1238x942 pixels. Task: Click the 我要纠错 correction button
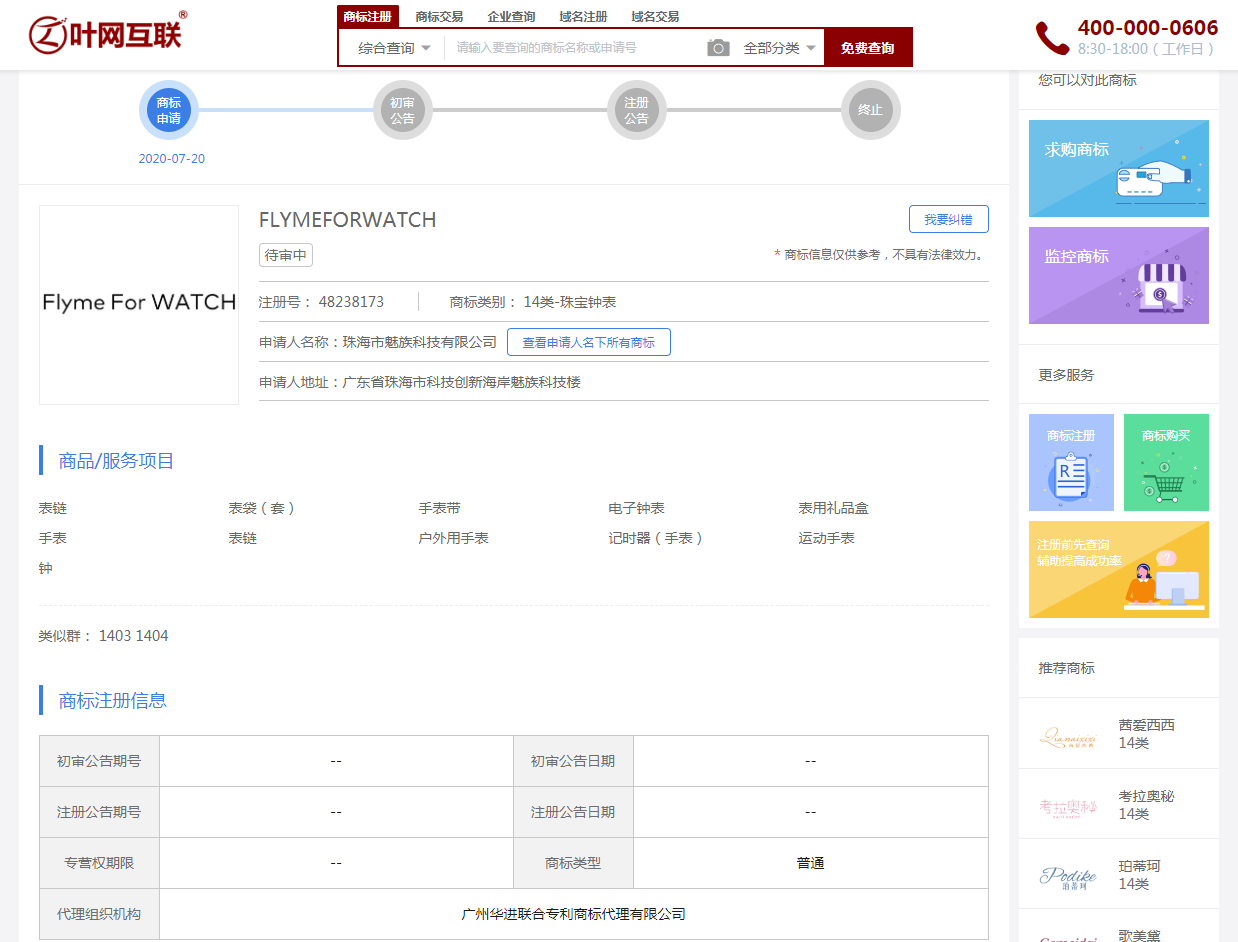[x=948, y=218]
